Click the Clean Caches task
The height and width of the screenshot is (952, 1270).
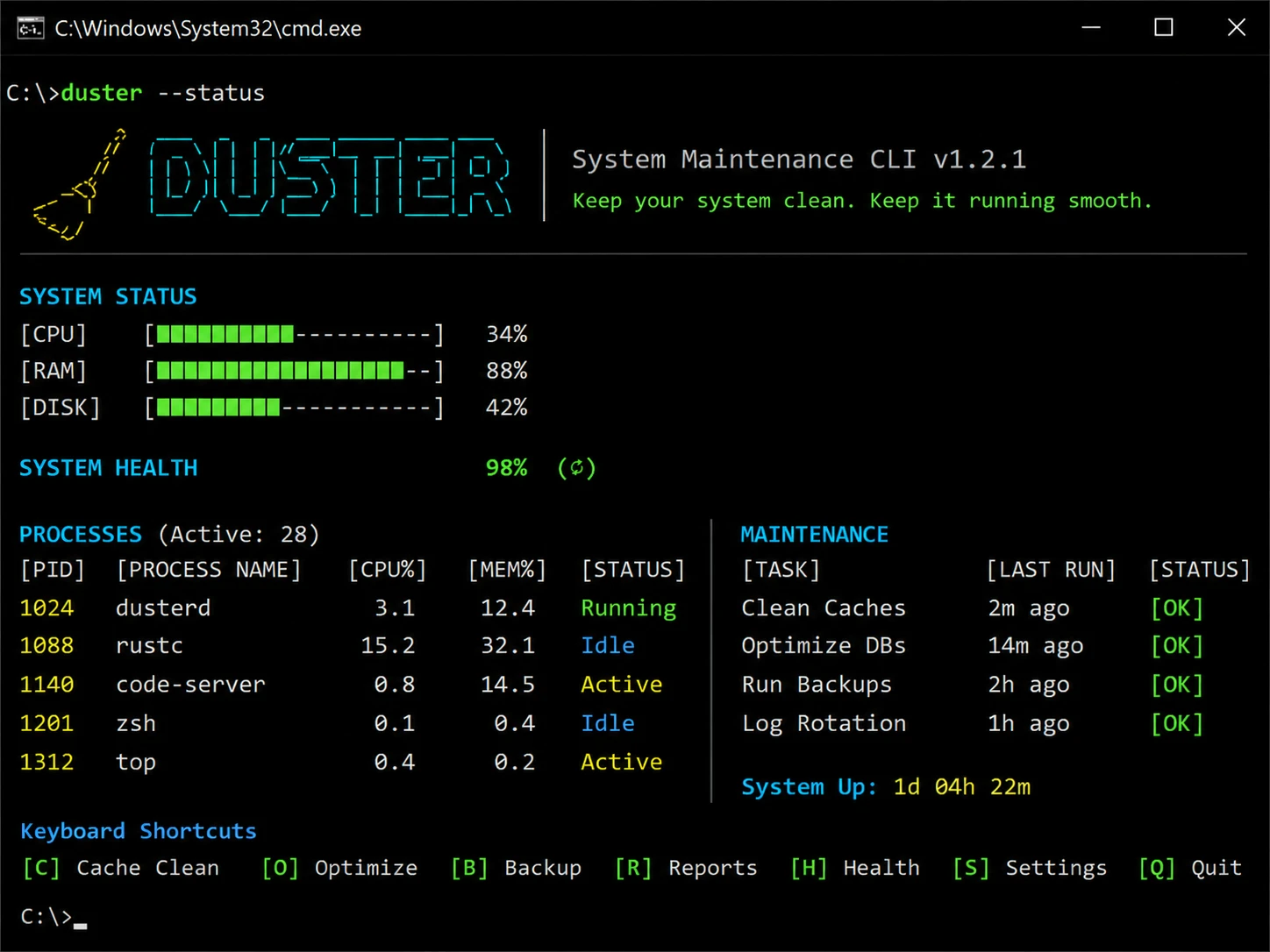pos(824,607)
